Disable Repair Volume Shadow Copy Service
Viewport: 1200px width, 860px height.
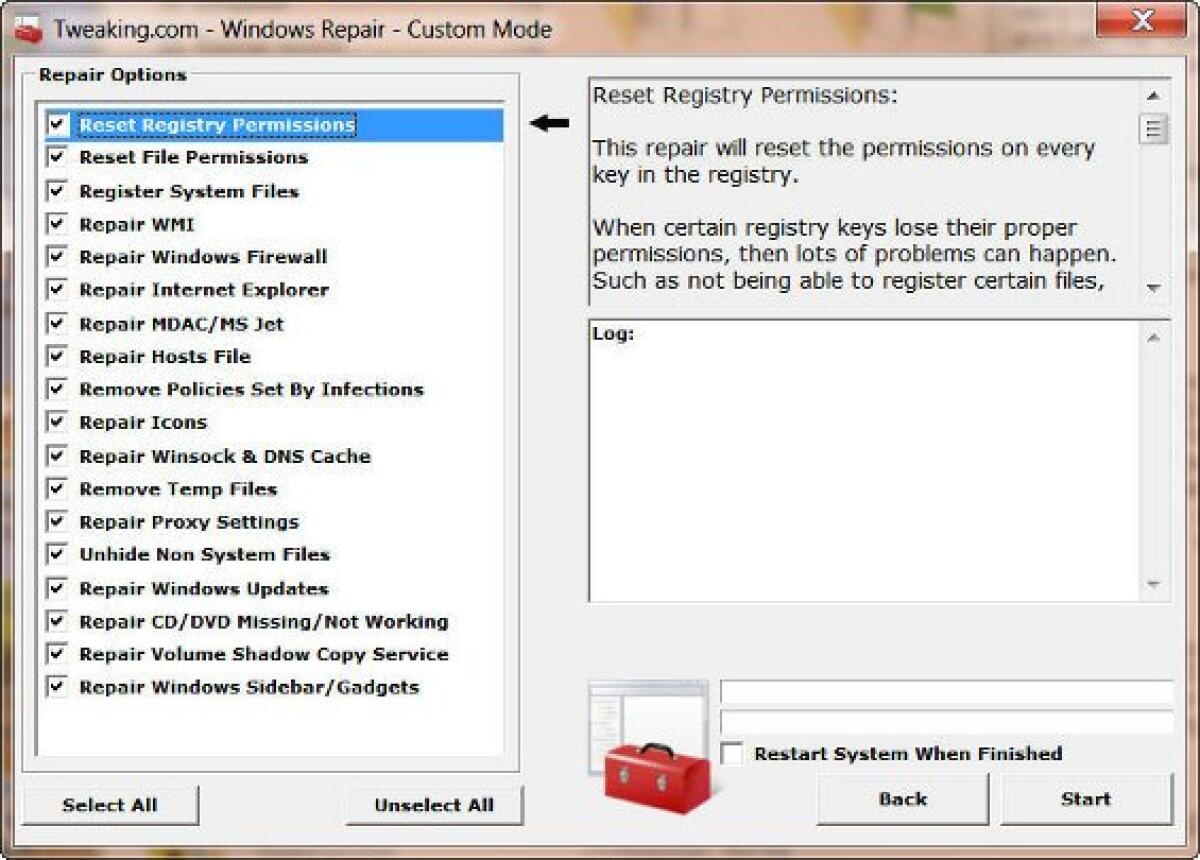point(58,653)
